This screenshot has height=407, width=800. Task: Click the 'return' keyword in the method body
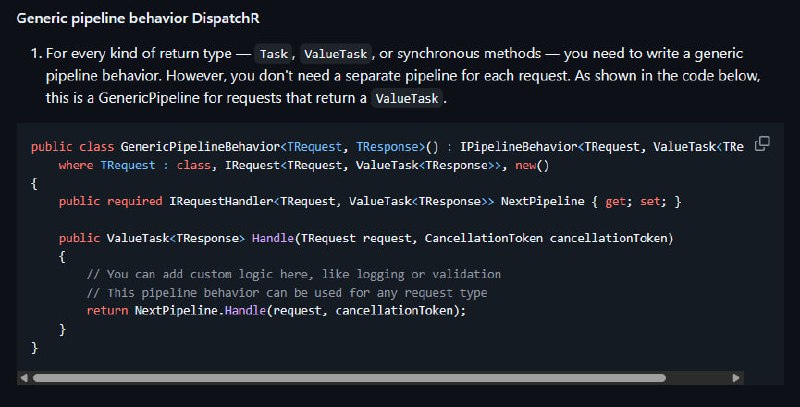107,311
